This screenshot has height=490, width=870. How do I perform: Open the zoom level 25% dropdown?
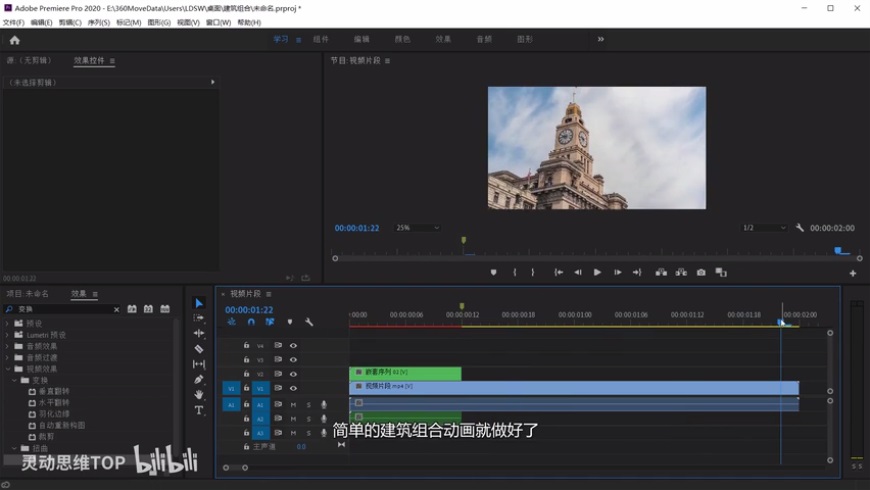tap(417, 228)
